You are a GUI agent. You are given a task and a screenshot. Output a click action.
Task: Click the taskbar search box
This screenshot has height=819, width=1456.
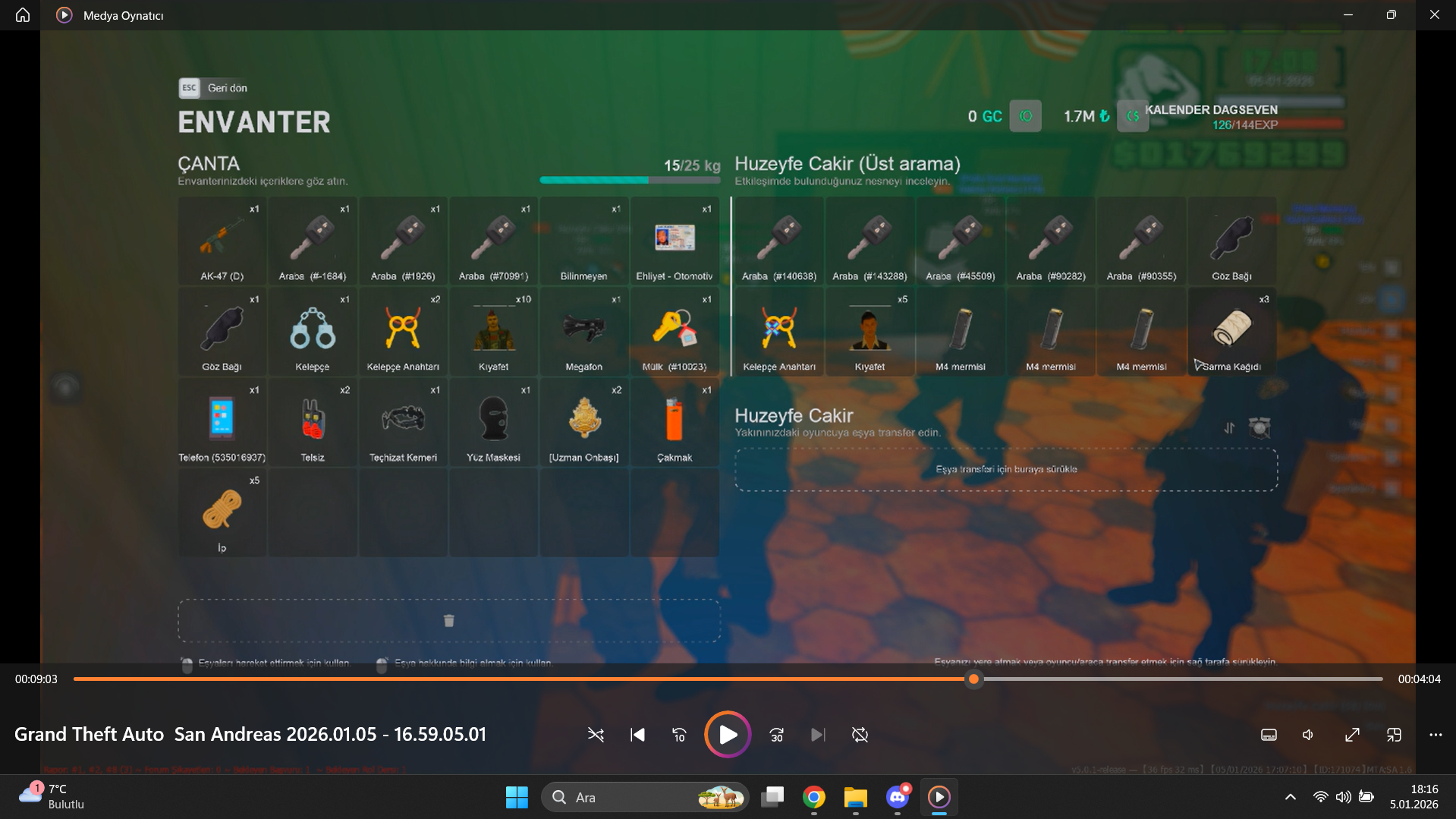645,797
